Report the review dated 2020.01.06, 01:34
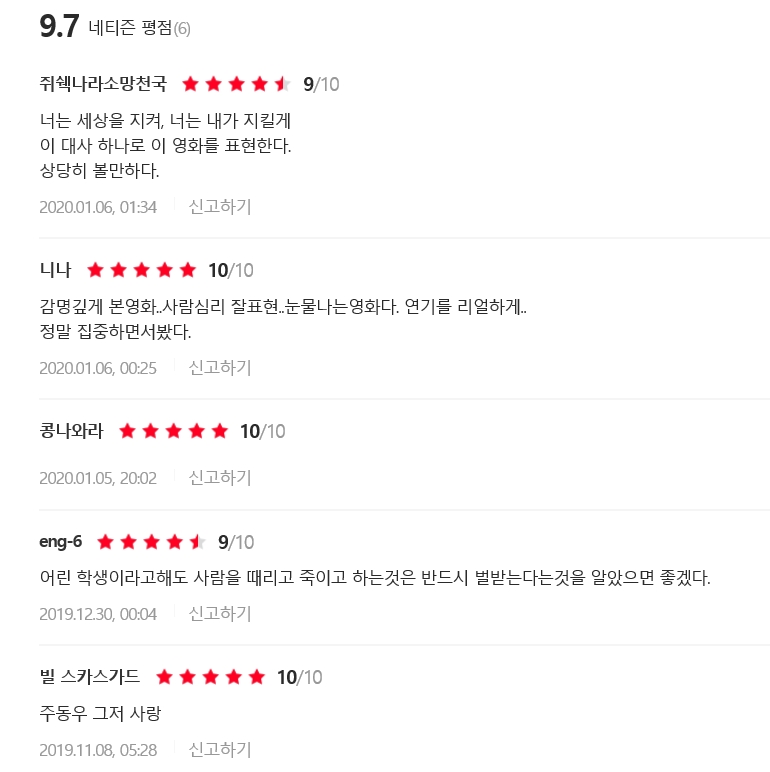Screen dimensions: 770x772 220,207
